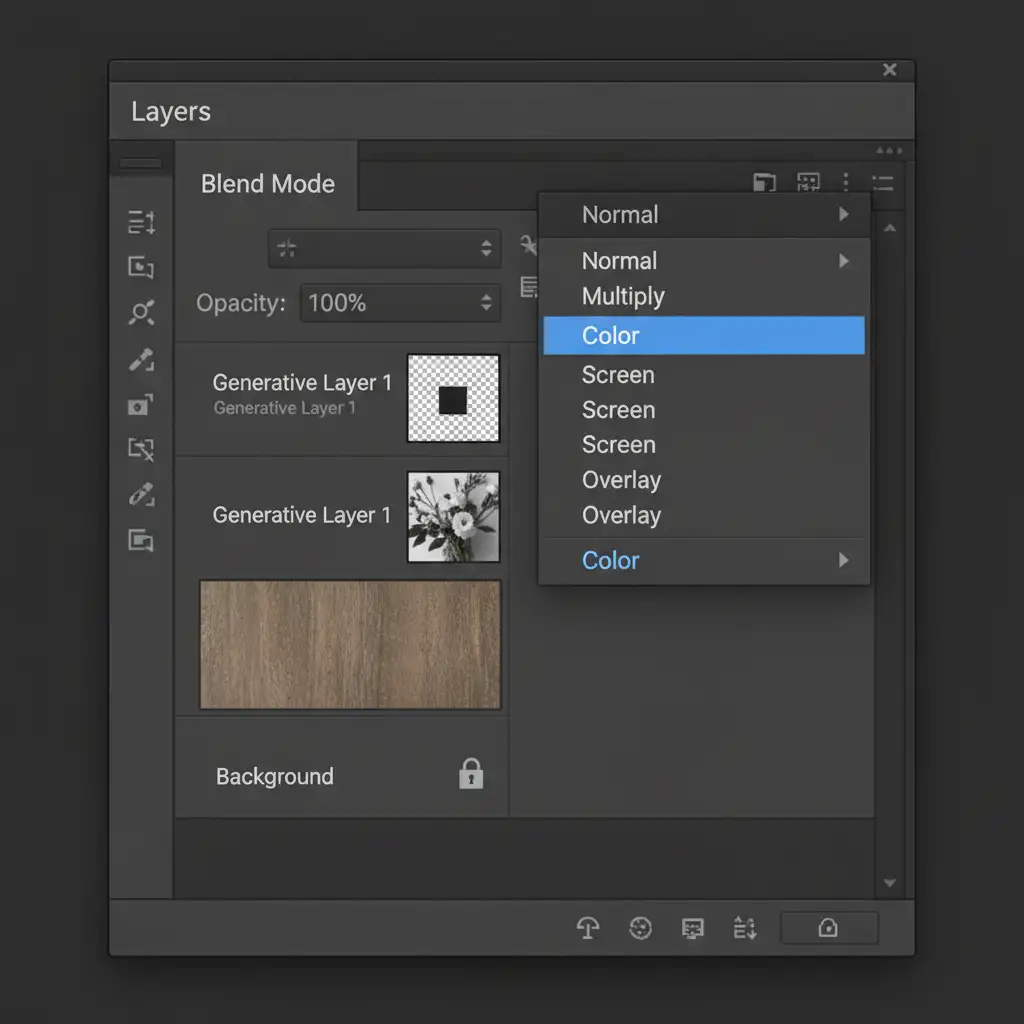The width and height of the screenshot is (1024, 1024).
Task: Open the blend mode combo box above Opacity
Action: pyautogui.click(x=384, y=249)
